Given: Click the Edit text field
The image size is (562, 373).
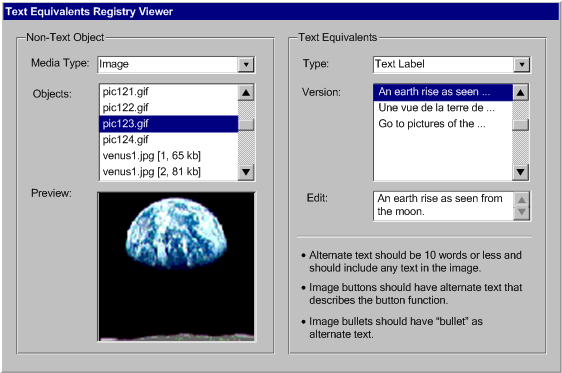Looking at the screenshot, I should 444,206.
